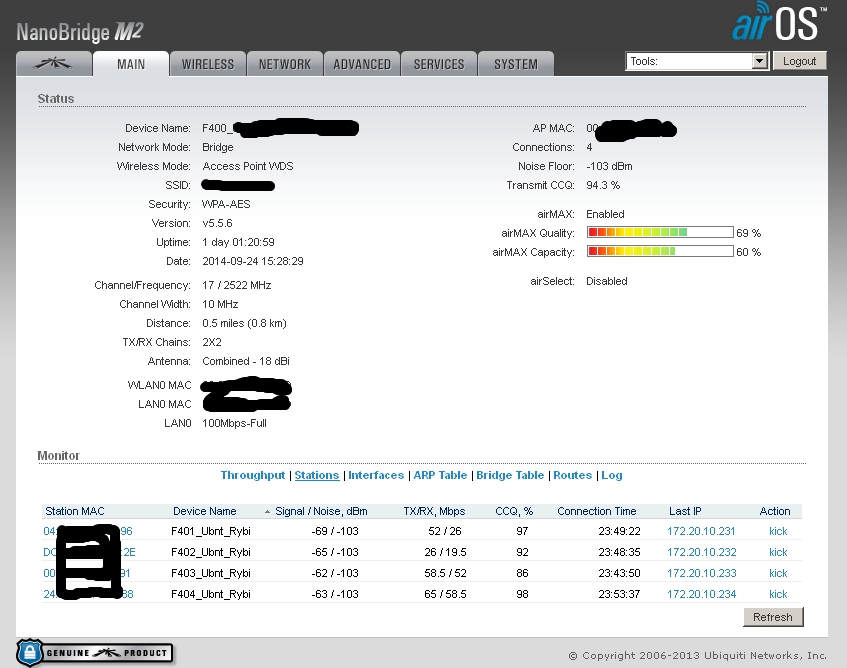Kick station F403_Ubnt_Rybi
The image size is (847, 668).
[778, 573]
